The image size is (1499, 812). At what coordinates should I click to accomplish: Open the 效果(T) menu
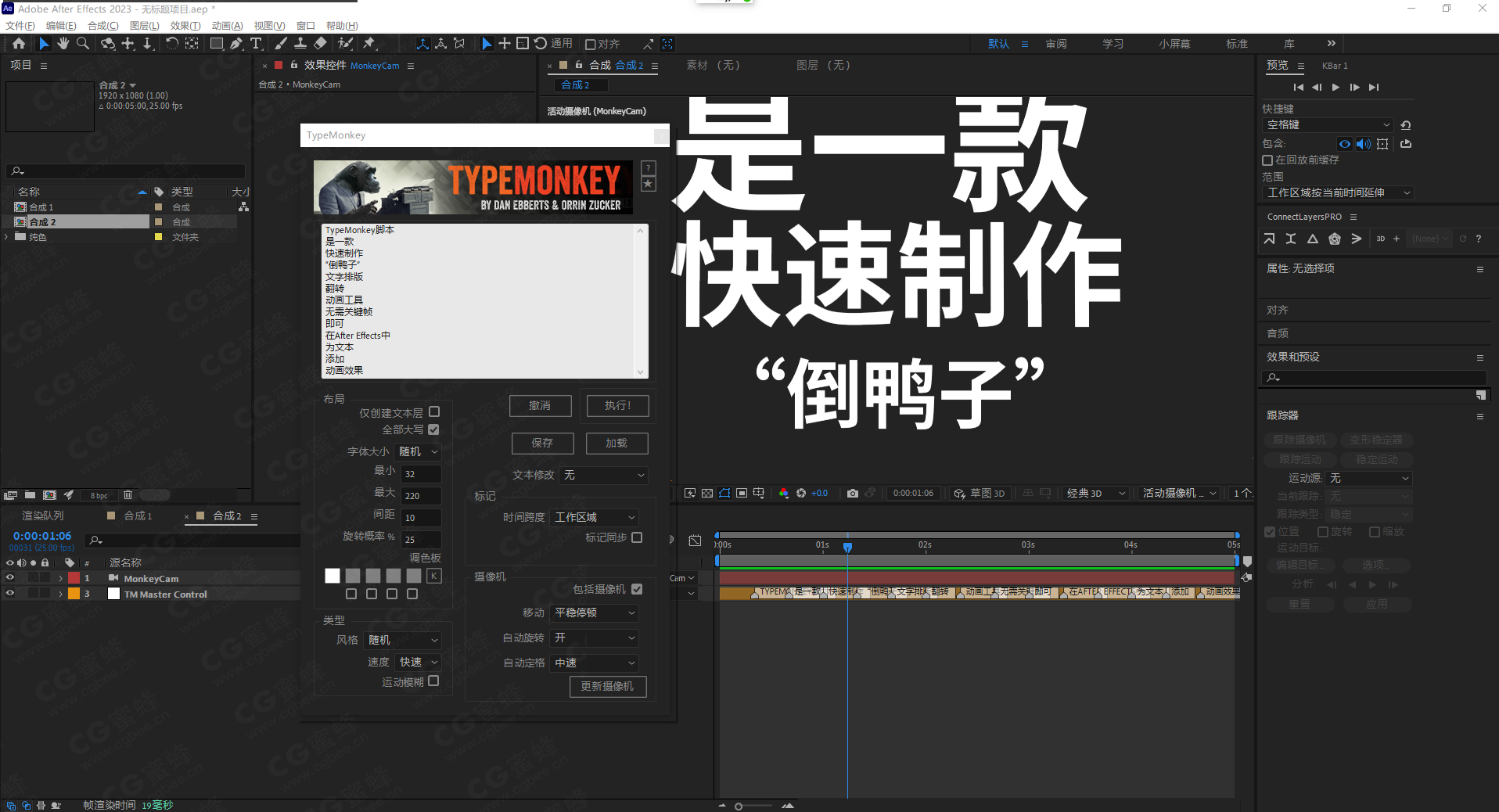[185, 26]
